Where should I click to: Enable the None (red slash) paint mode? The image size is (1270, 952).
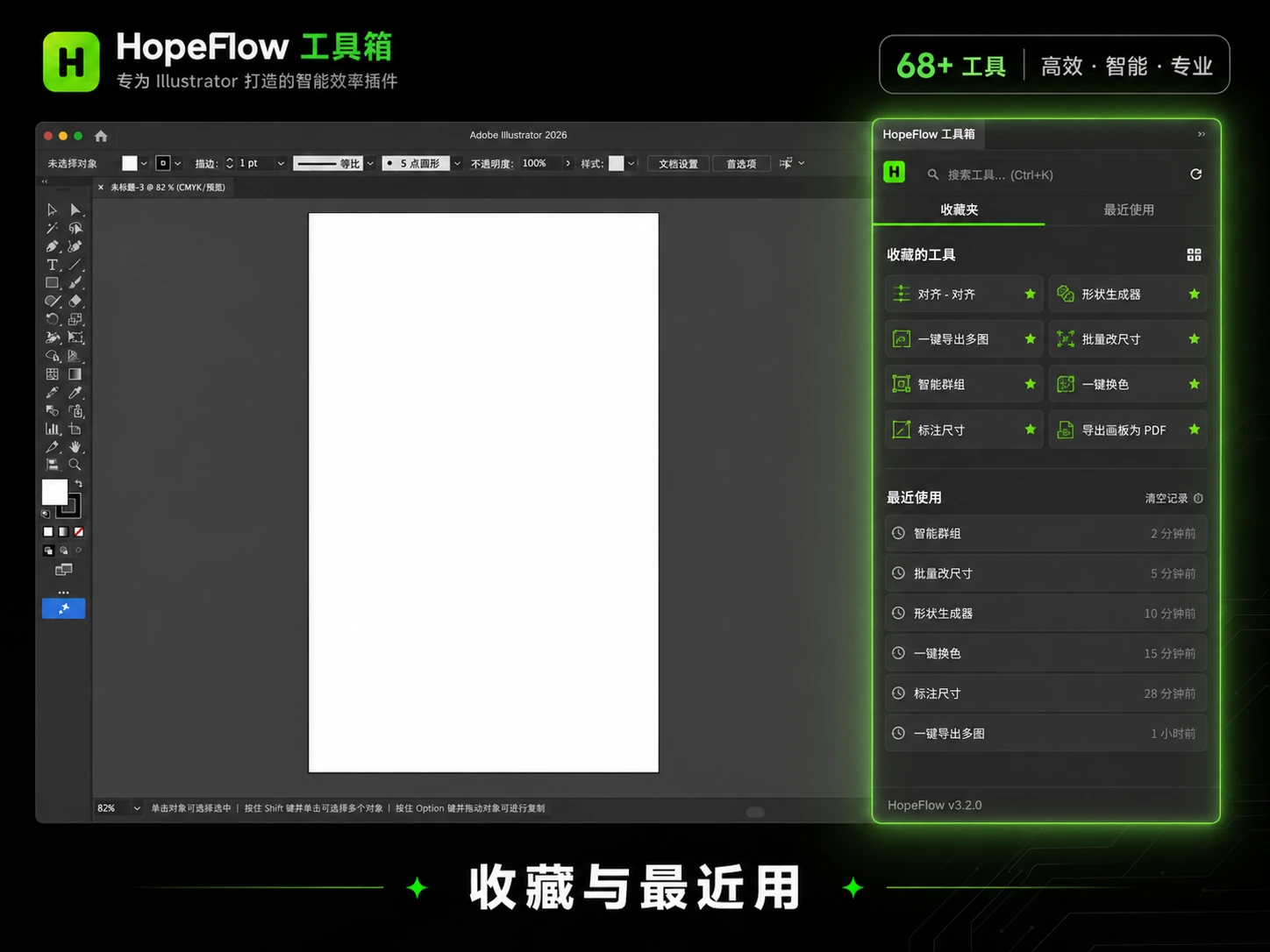(79, 532)
